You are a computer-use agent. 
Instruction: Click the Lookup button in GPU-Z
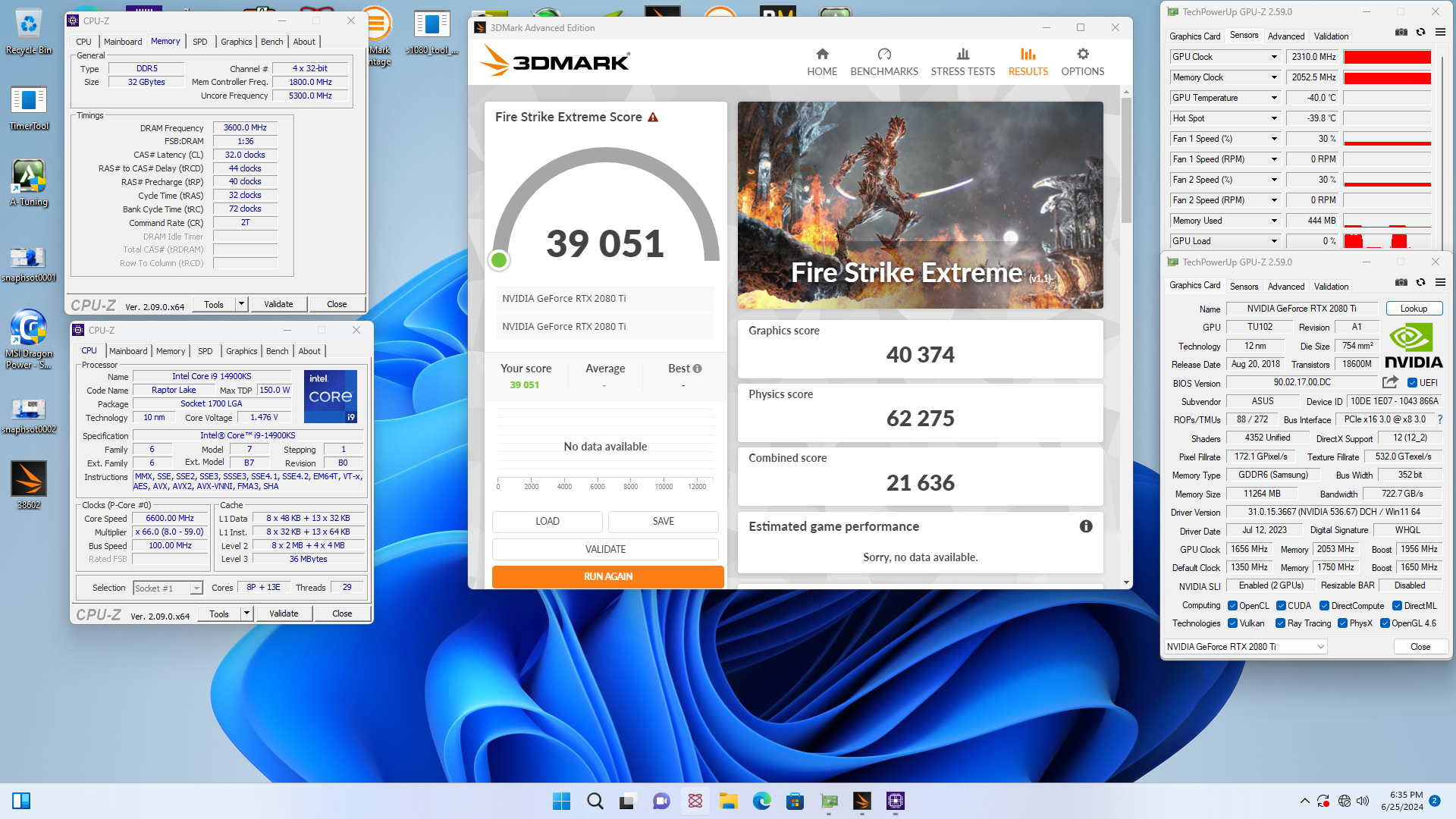[1414, 309]
